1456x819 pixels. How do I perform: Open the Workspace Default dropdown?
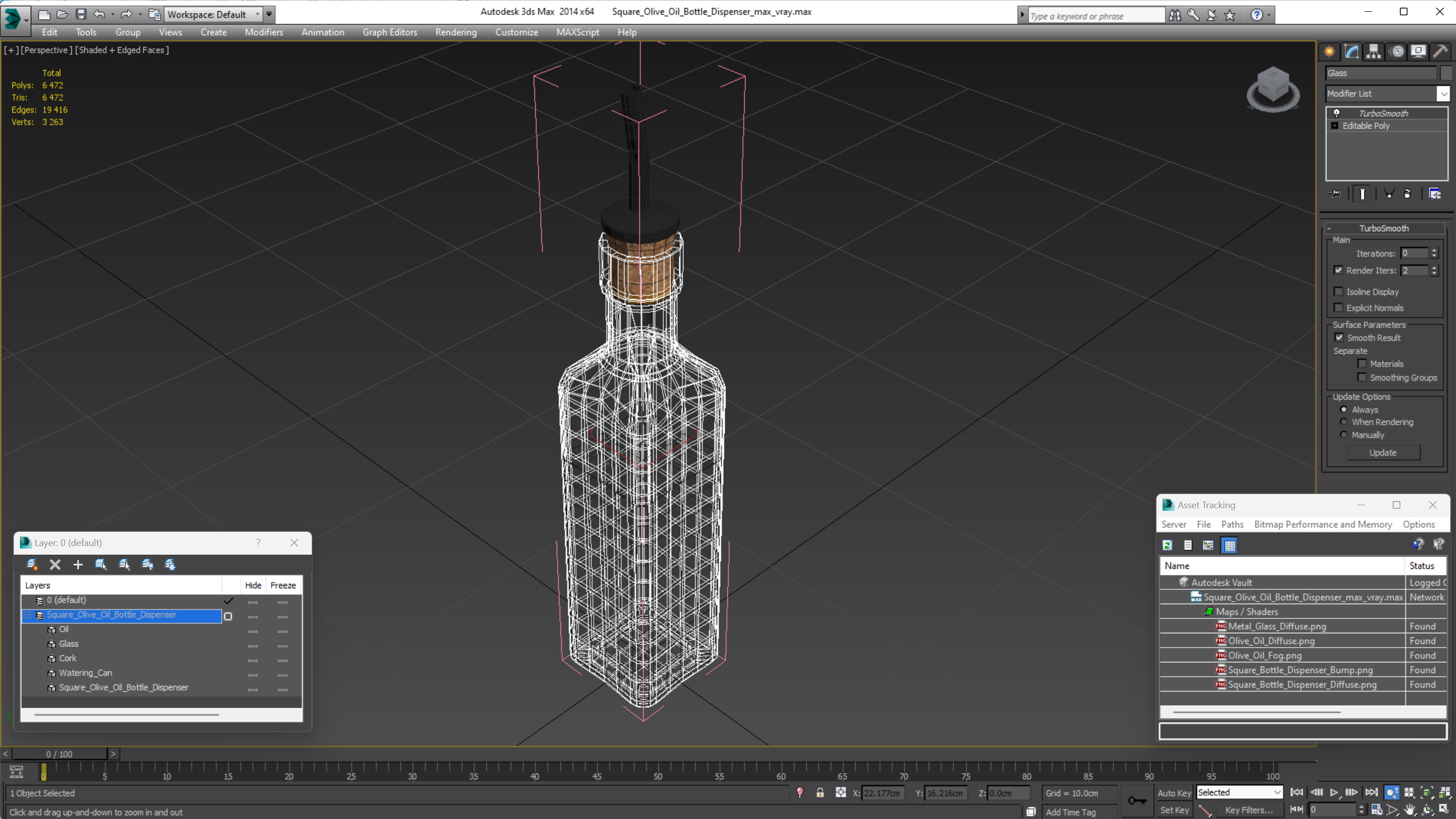point(214,14)
